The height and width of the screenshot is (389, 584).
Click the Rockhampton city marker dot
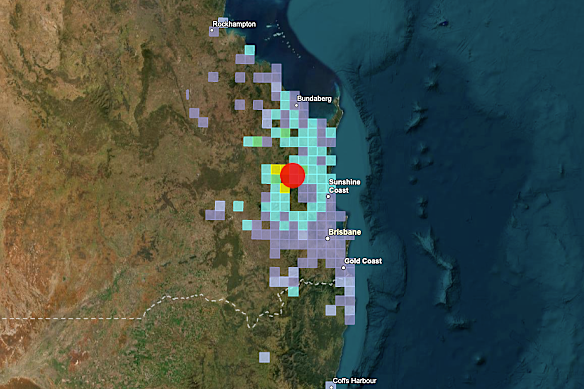[x=212, y=30]
